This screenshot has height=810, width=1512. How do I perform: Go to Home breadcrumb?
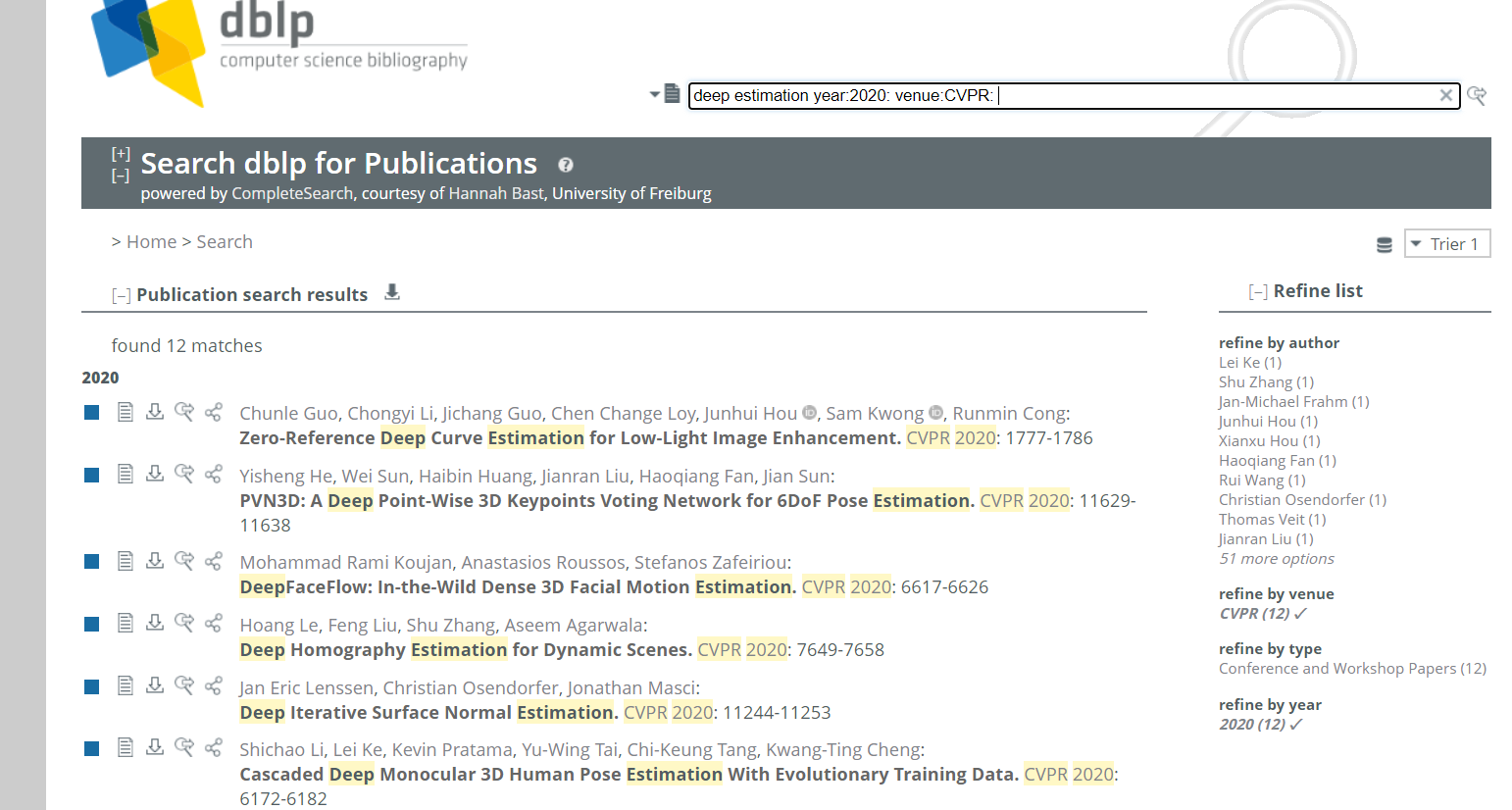(x=151, y=242)
